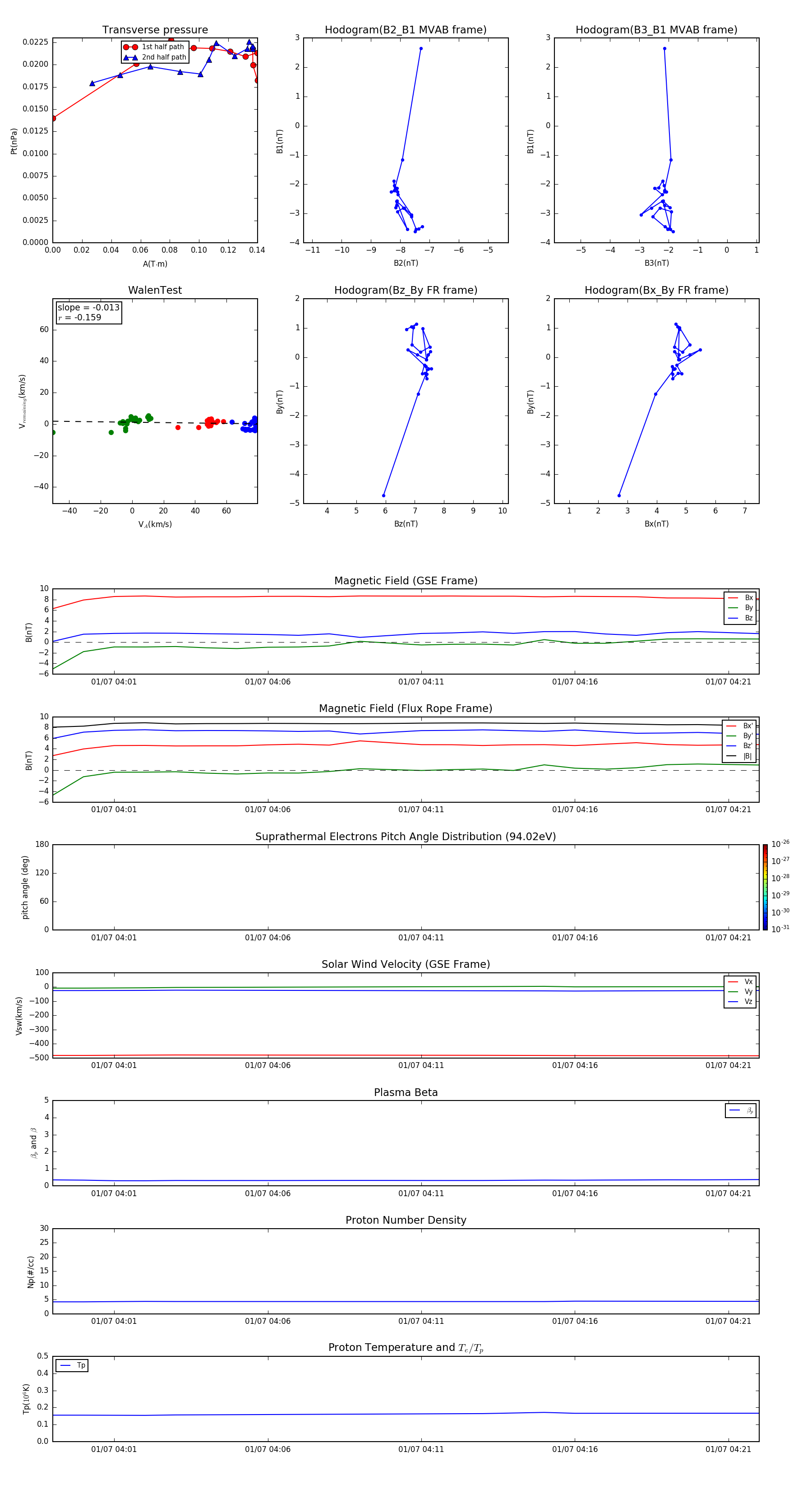Viewport: 812px width, 1489px height.
Task: Click the Vz velocity legend entry
Action: (x=740, y=1002)
